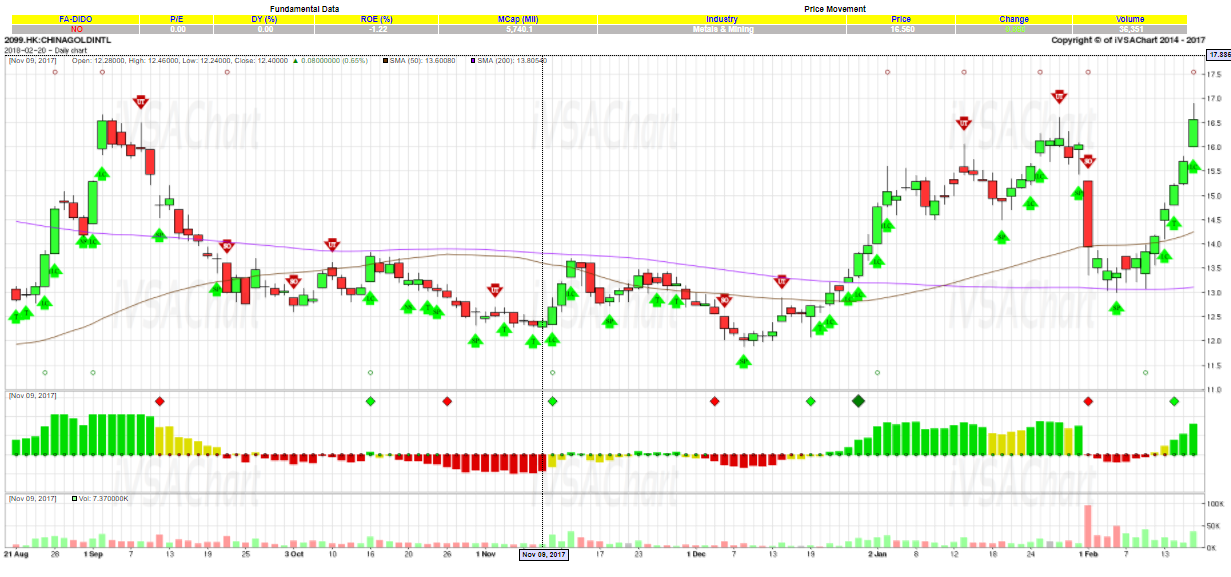
Task: Select red diamond near 13 Sep in indicator panel
Action: point(159,401)
